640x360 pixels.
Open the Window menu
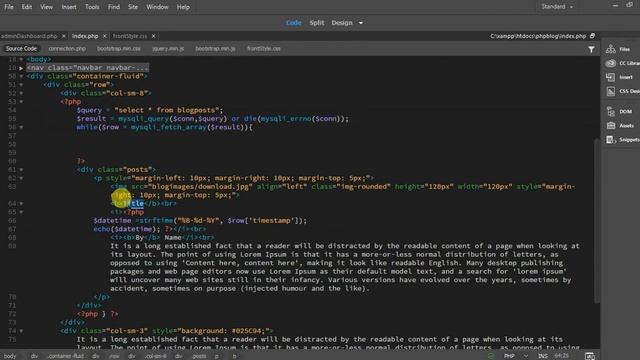(x=157, y=7)
